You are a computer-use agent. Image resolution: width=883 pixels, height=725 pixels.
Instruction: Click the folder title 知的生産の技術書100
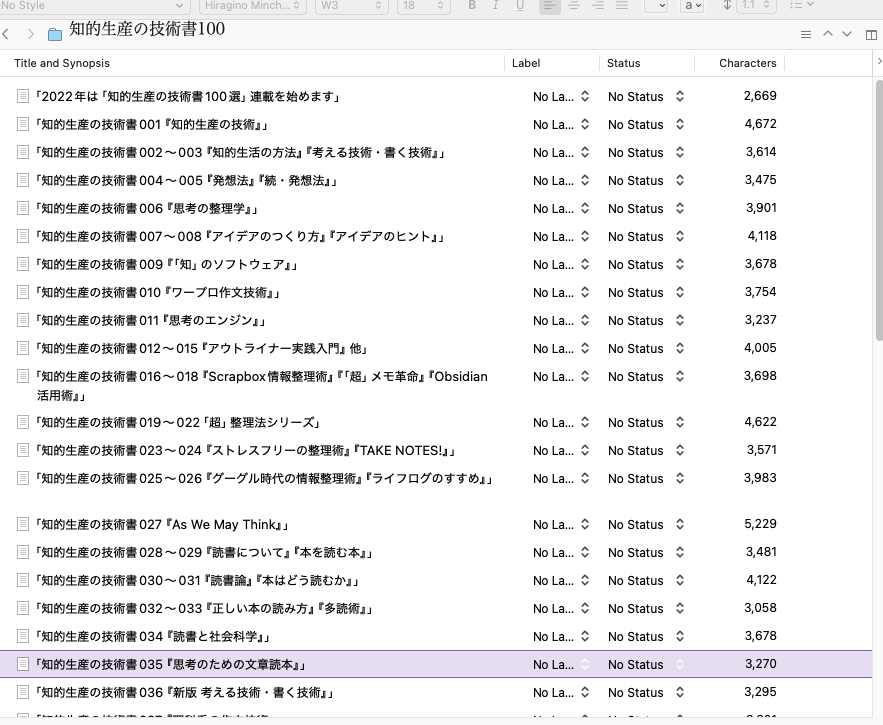pyautogui.click(x=147, y=29)
